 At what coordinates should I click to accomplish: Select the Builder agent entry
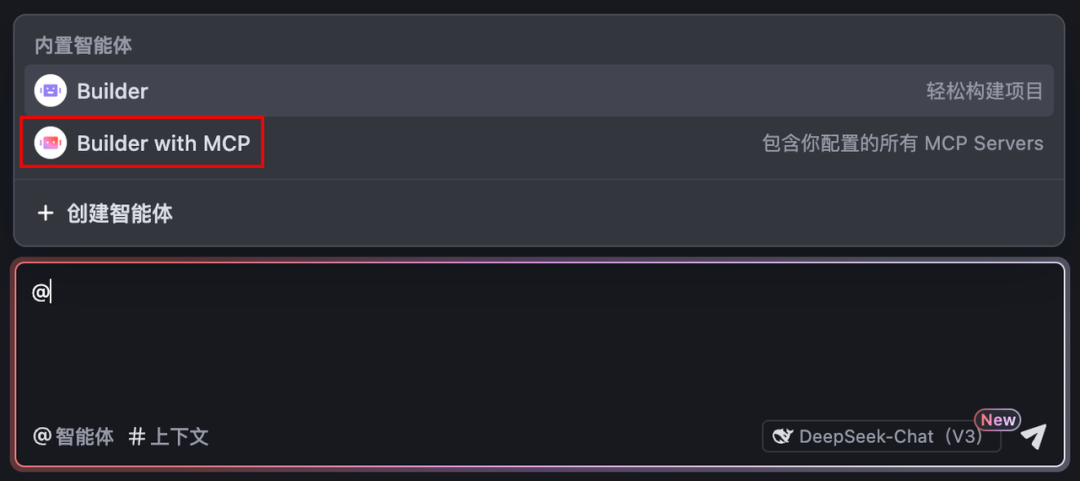coord(539,91)
